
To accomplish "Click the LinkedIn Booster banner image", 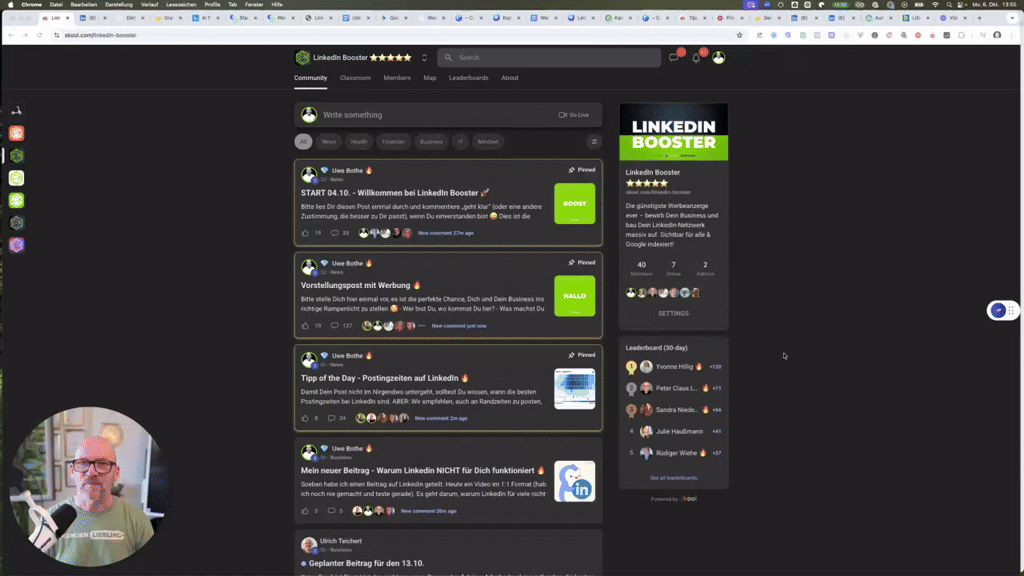I will point(673,132).
